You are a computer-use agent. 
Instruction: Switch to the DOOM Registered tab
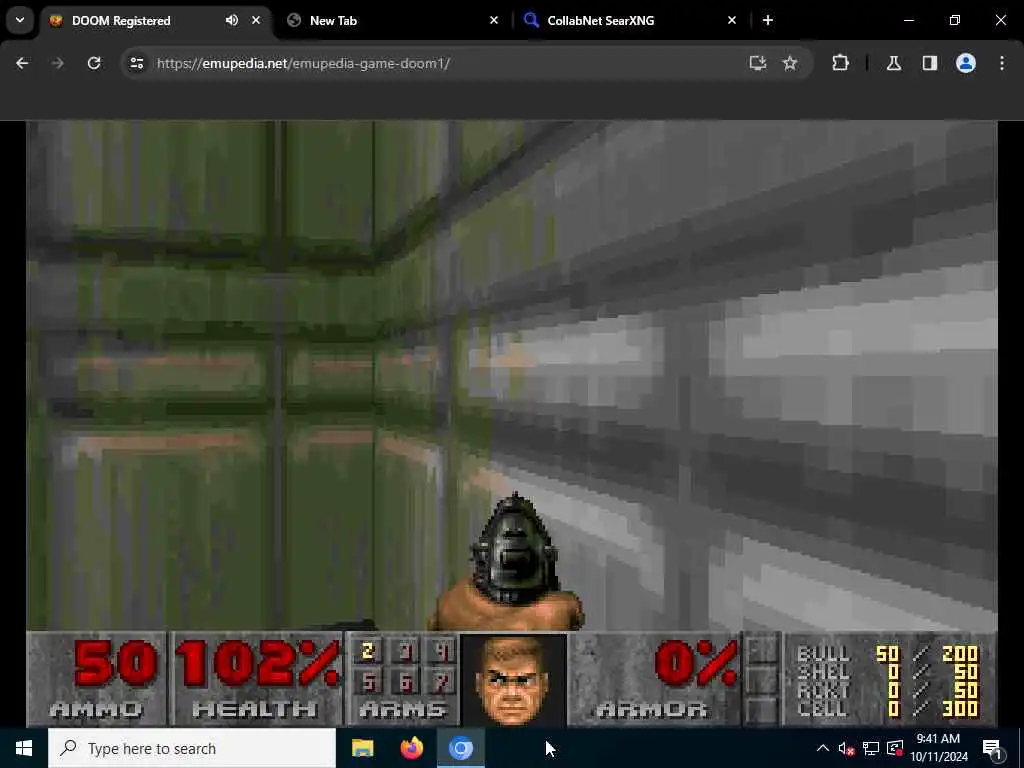[x=157, y=20]
